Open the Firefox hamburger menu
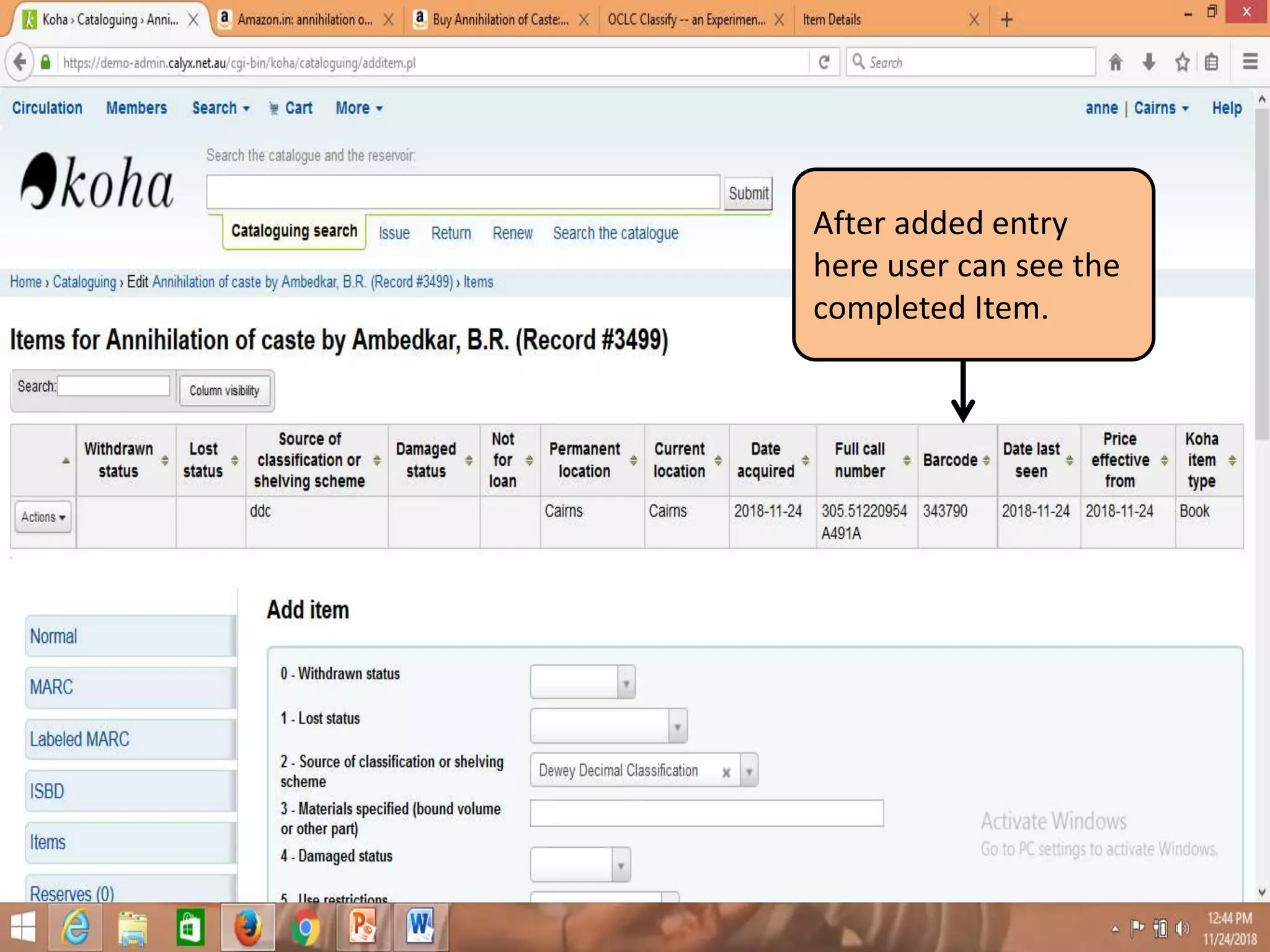Viewport: 1270px width, 952px height. (1250, 62)
